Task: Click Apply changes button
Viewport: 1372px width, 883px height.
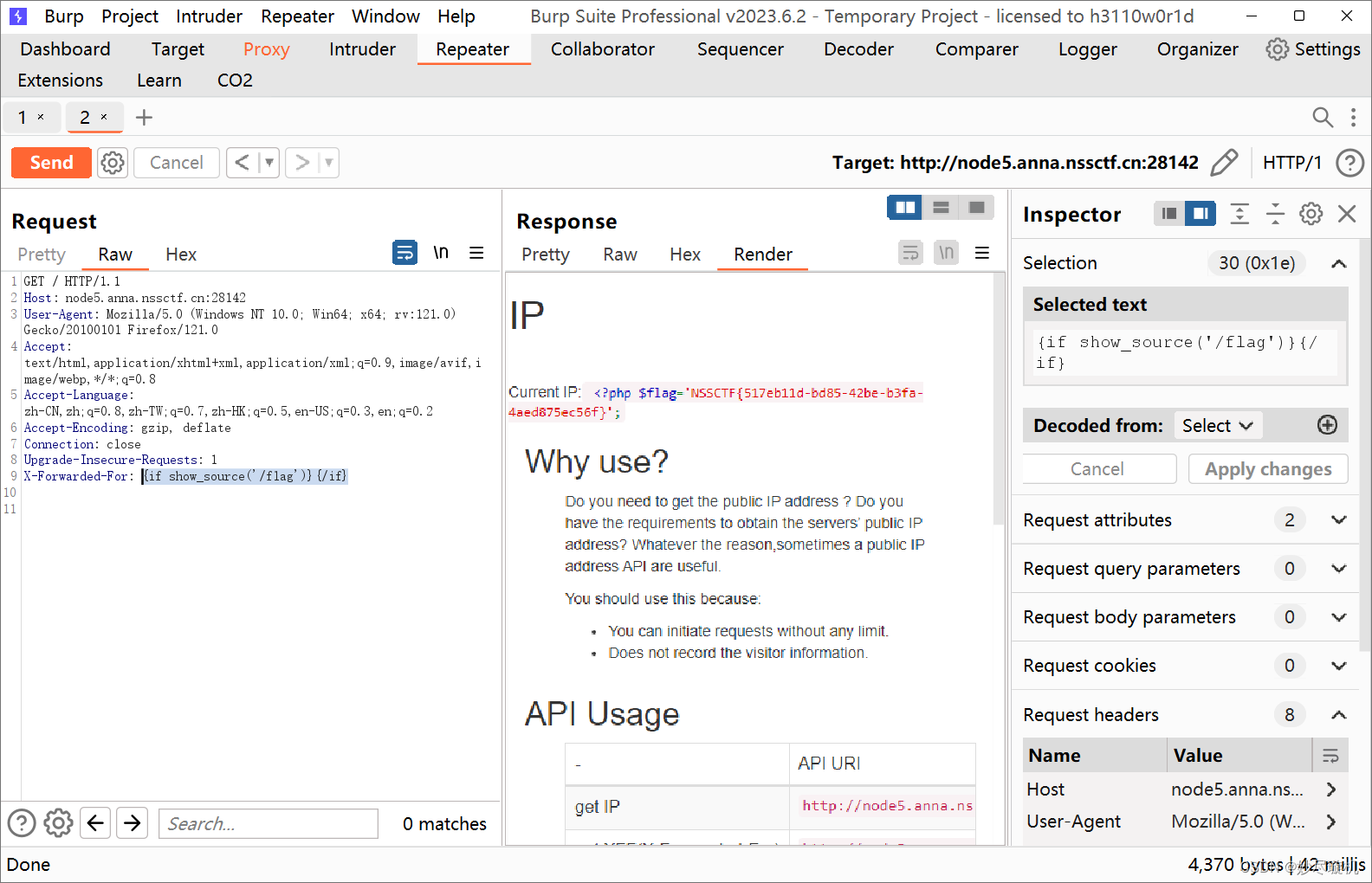Action: coord(1268,469)
